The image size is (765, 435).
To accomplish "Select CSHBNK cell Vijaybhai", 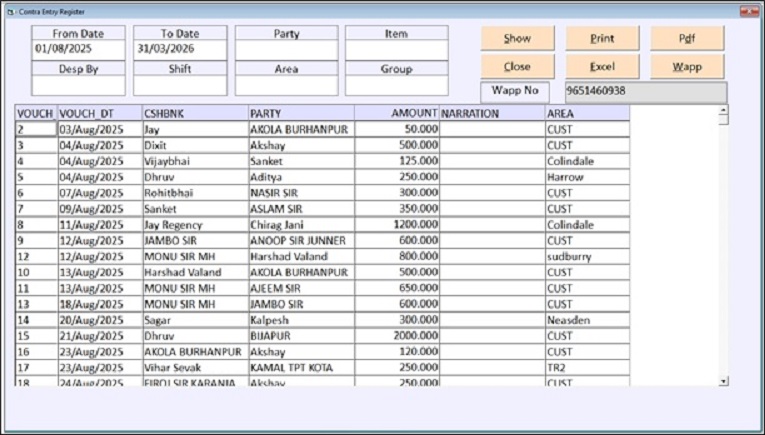I will coord(195,161).
